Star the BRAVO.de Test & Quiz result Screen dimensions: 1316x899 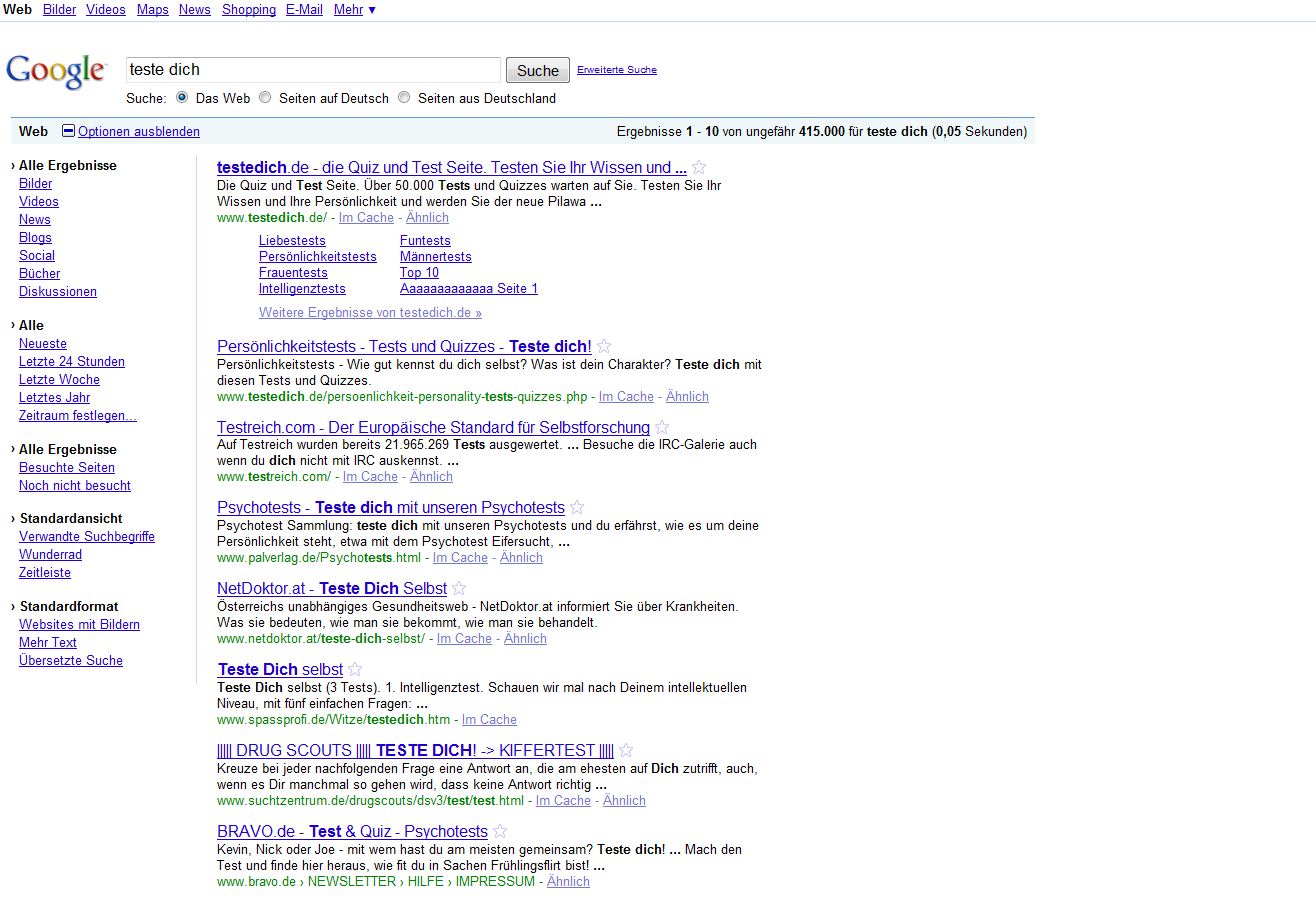(500, 831)
